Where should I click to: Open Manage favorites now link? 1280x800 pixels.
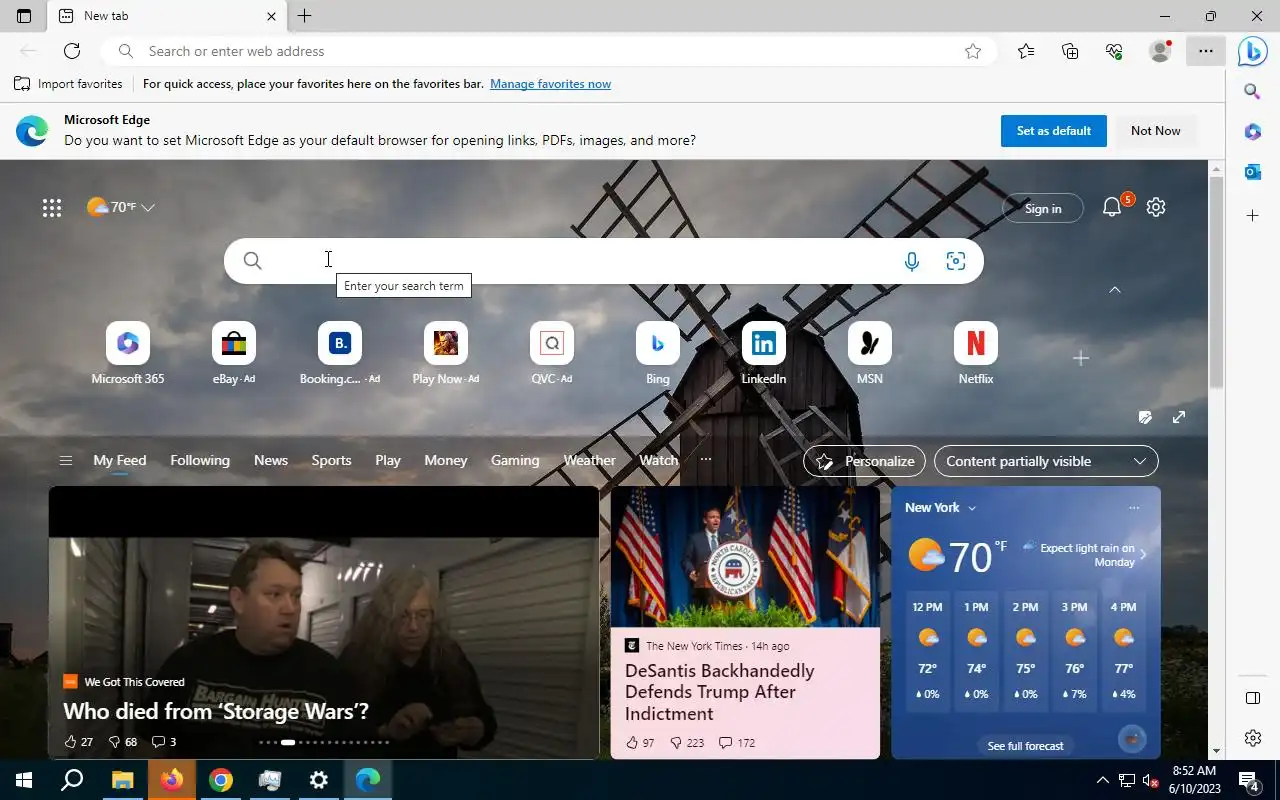pyautogui.click(x=550, y=84)
